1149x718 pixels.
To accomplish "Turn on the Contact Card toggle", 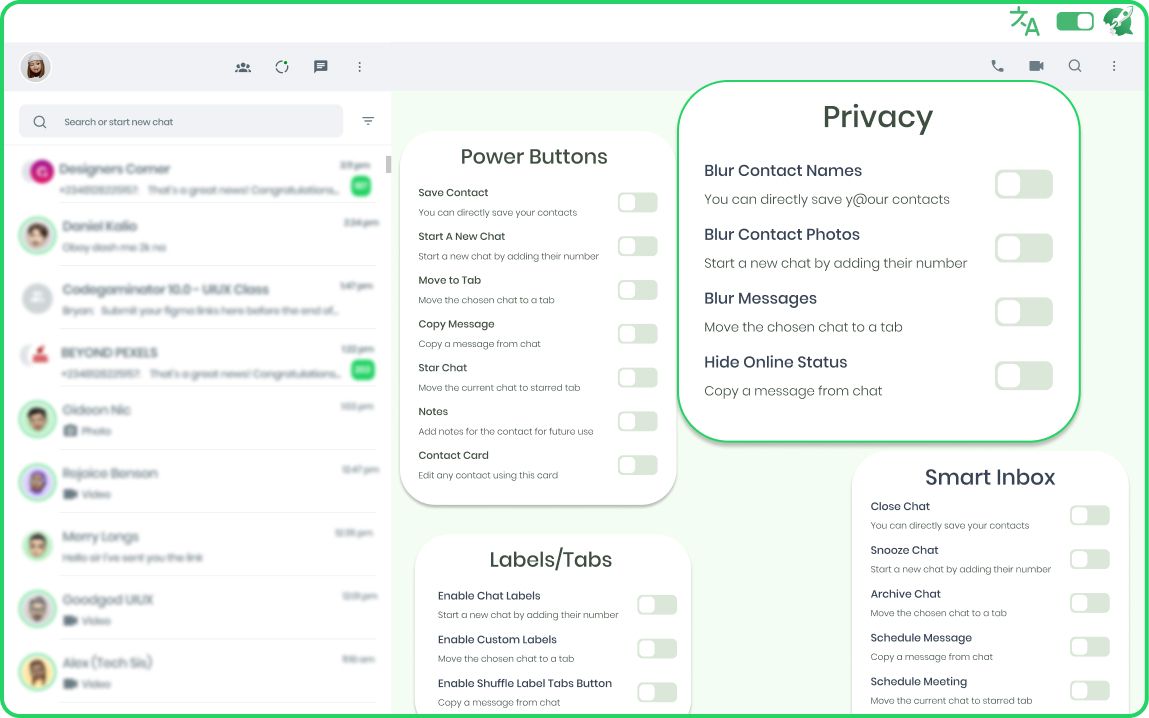I will [x=638, y=465].
